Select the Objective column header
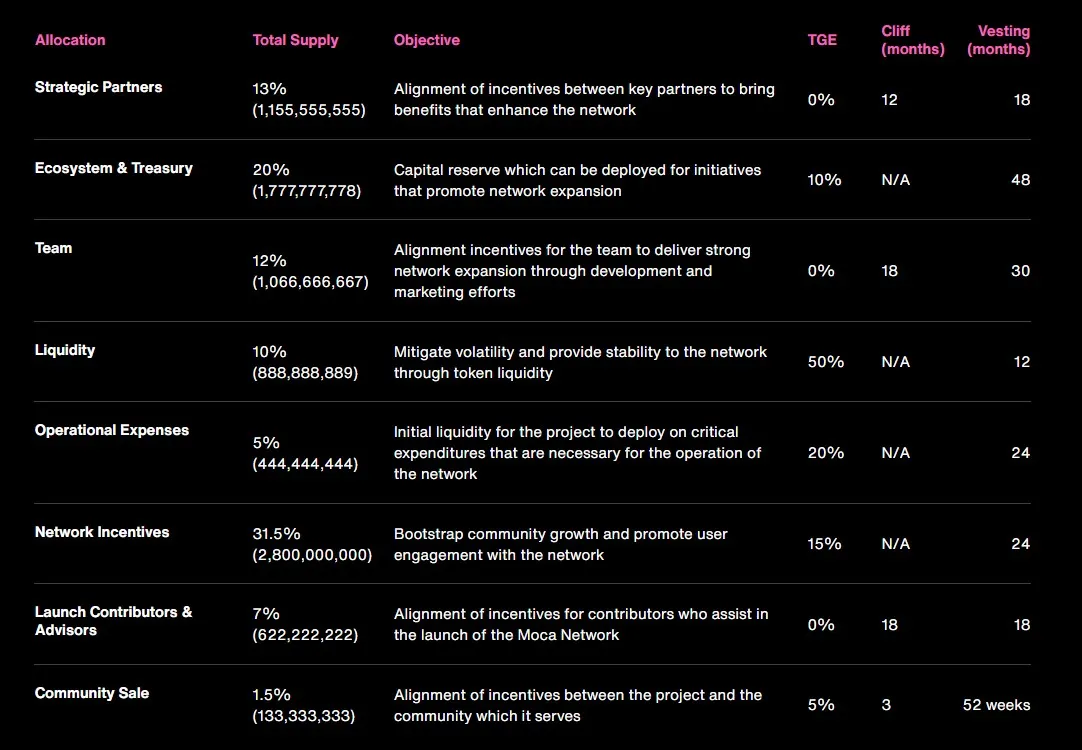 [x=427, y=40]
